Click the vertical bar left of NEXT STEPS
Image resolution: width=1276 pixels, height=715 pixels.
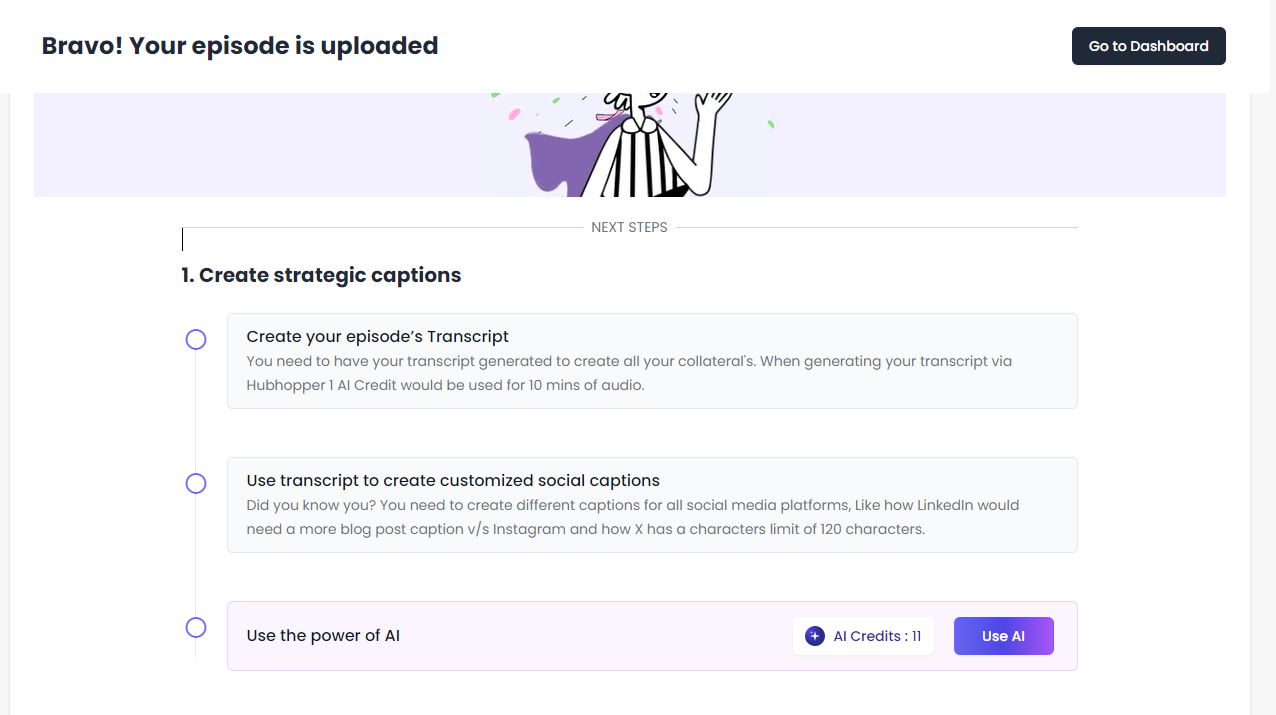coord(182,239)
